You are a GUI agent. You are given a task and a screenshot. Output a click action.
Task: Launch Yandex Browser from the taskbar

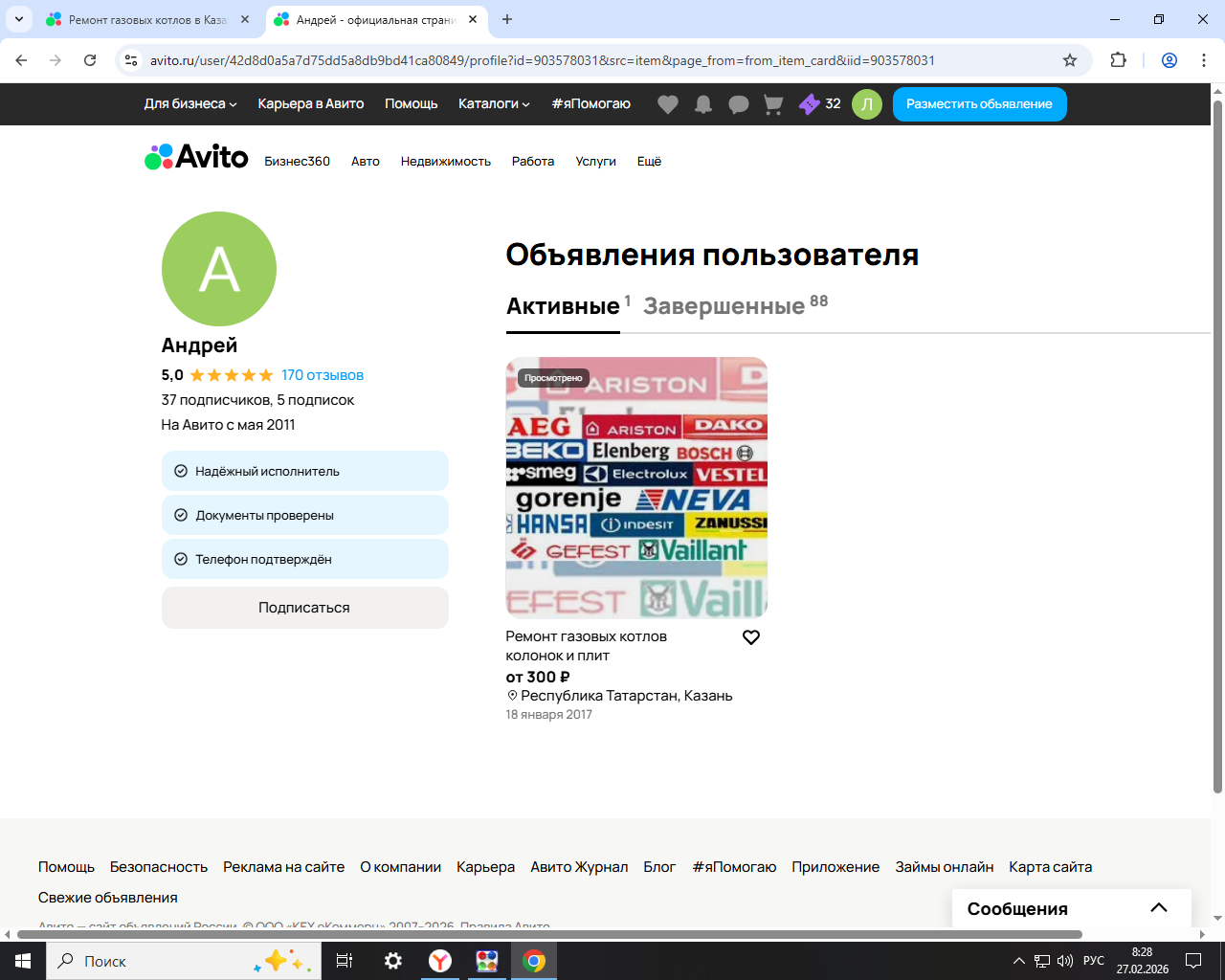point(440,961)
